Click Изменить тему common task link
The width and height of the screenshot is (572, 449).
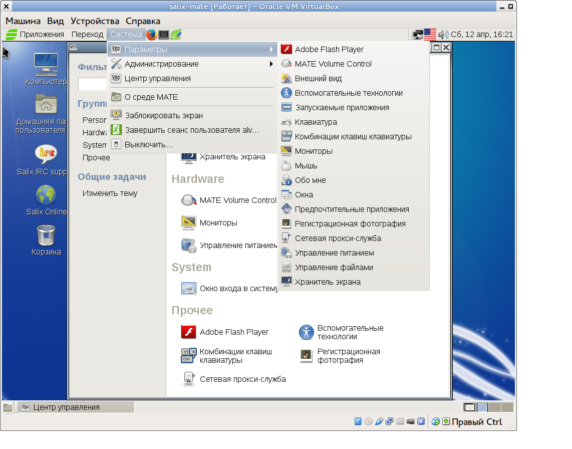click(x=110, y=193)
